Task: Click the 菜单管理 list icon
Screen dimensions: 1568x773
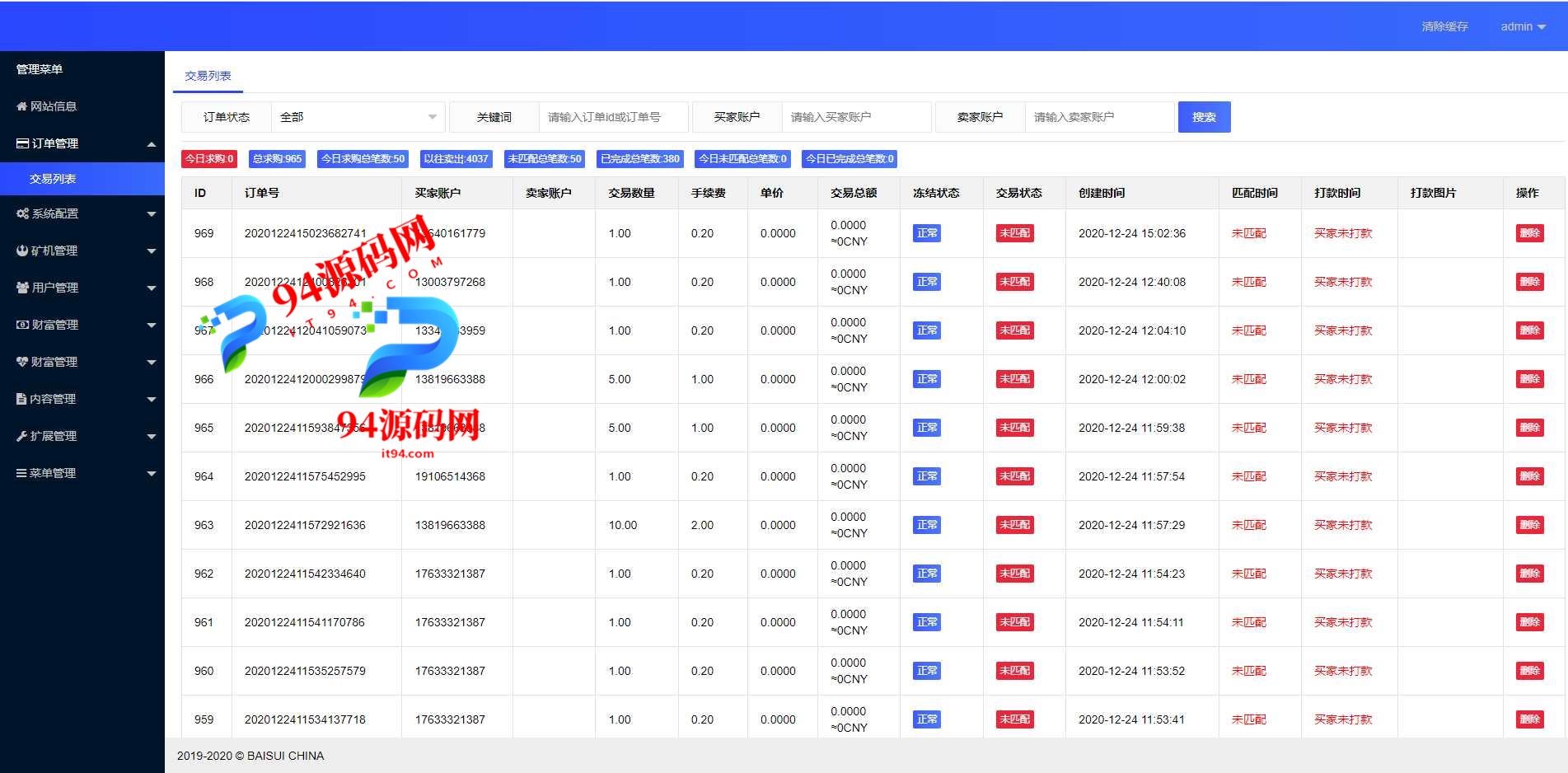Action: pyautogui.click(x=21, y=473)
